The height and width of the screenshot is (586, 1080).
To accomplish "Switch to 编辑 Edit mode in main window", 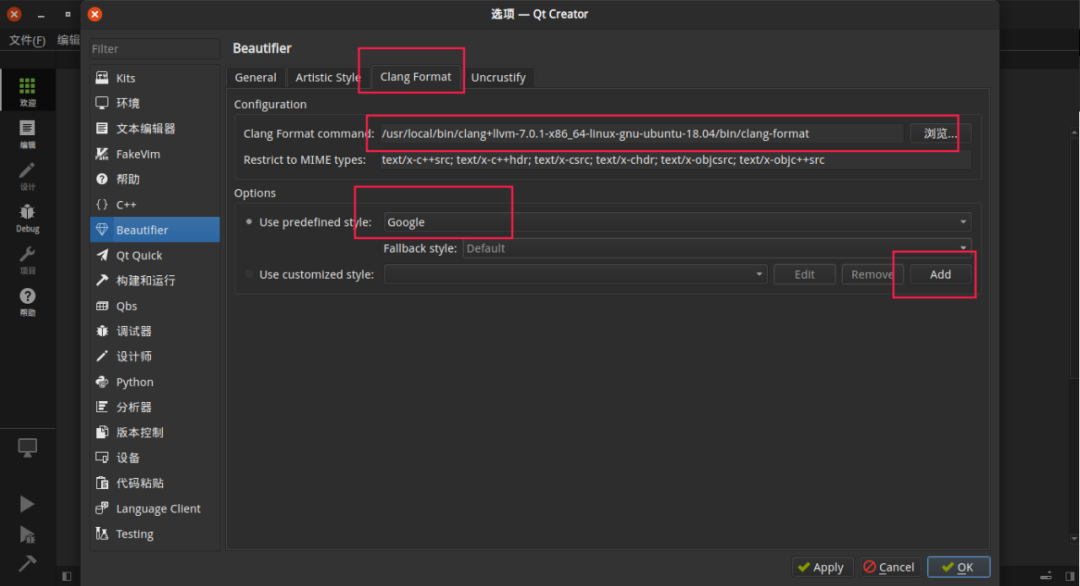I will tap(28, 134).
